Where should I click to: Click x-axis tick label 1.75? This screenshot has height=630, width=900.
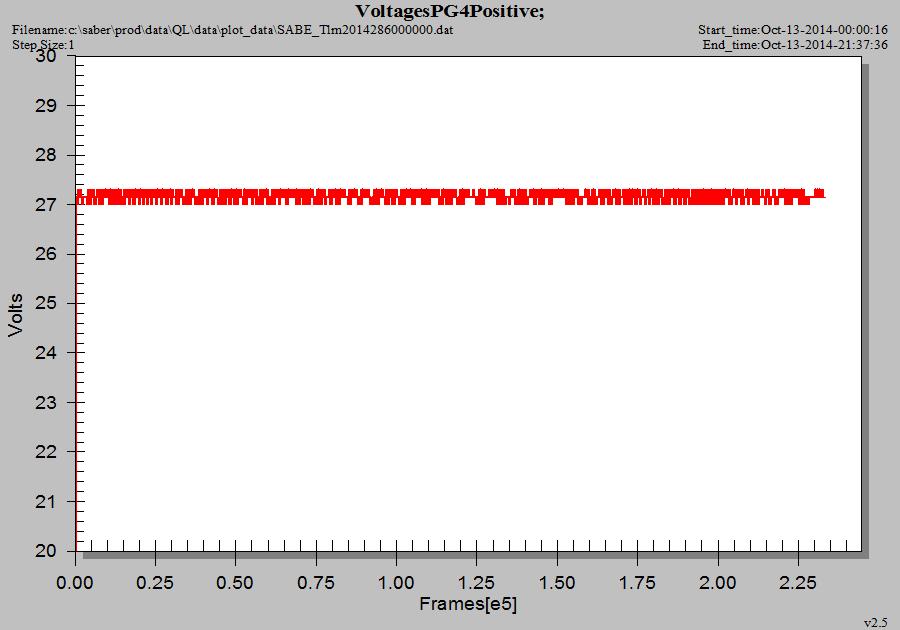(x=637, y=583)
